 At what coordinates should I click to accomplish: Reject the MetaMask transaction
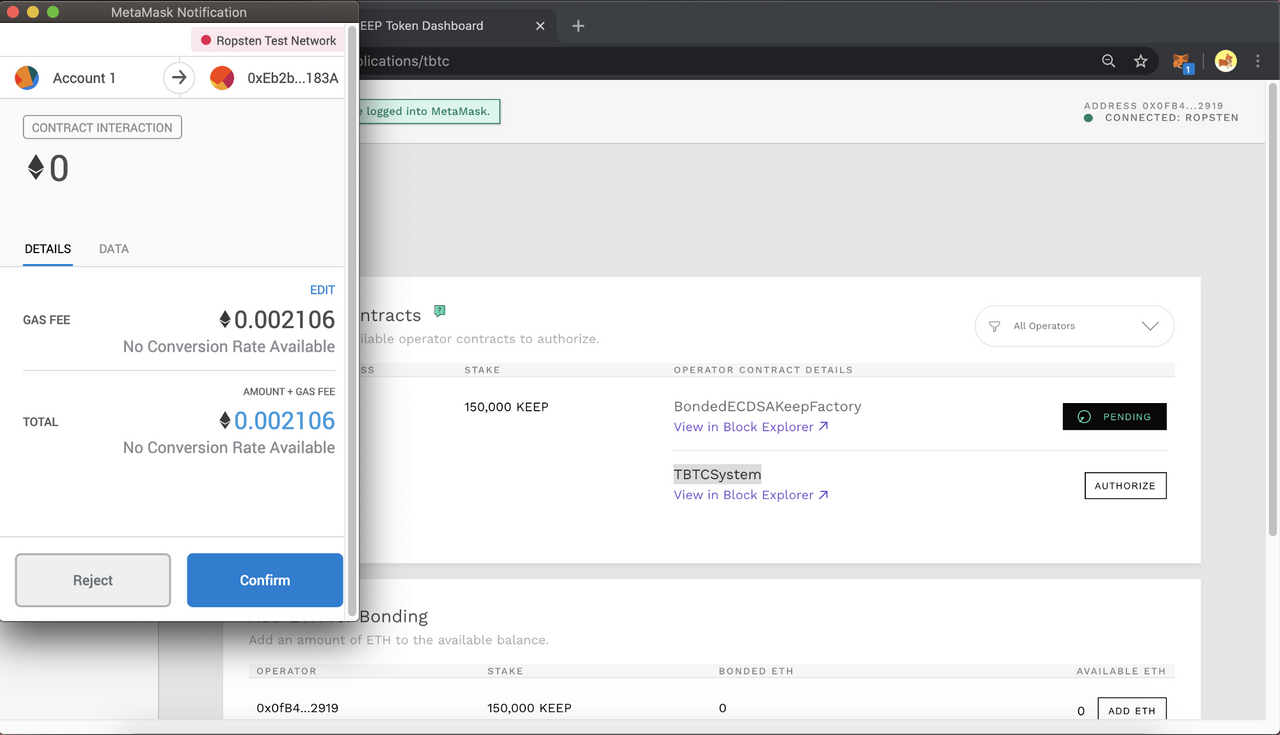pos(93,580)
